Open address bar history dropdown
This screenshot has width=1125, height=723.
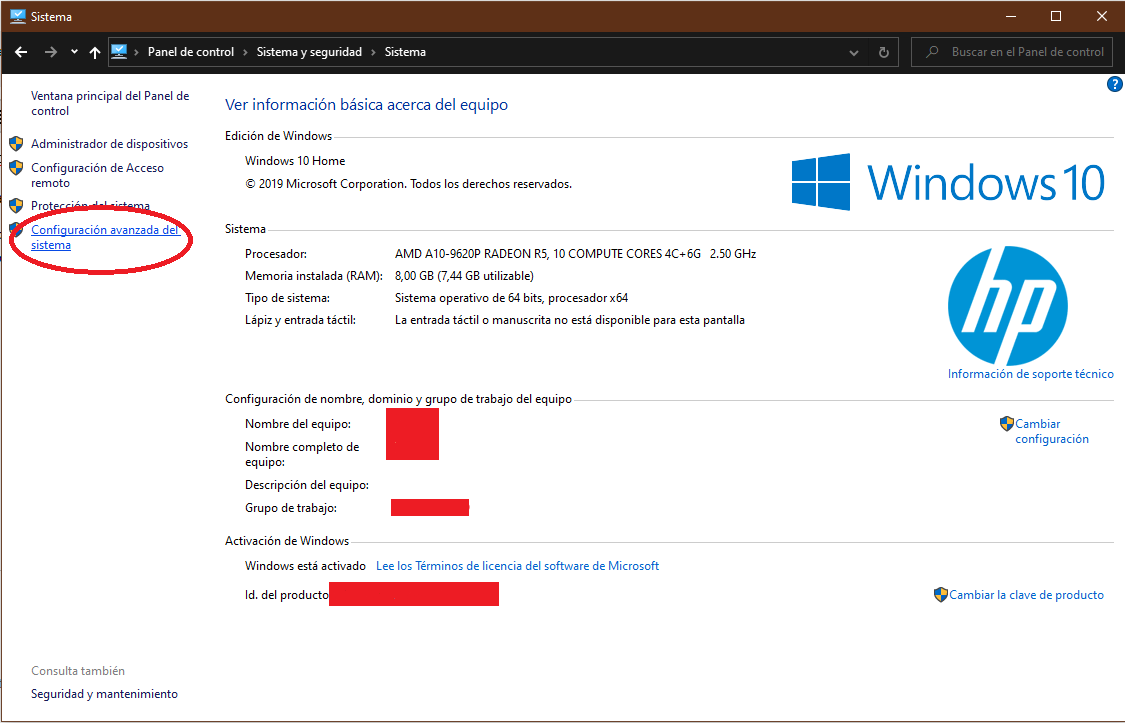pyautogui.click(x=854, y=52)
